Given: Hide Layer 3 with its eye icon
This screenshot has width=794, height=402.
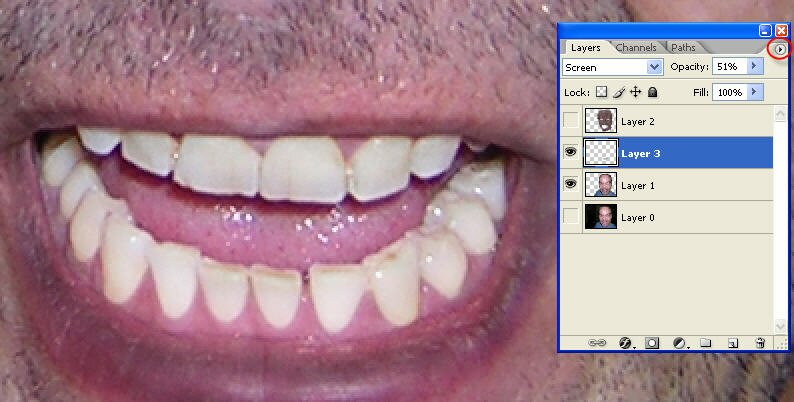Looking at the screenshot, I should pyautogui.click(x=571, y=152).
